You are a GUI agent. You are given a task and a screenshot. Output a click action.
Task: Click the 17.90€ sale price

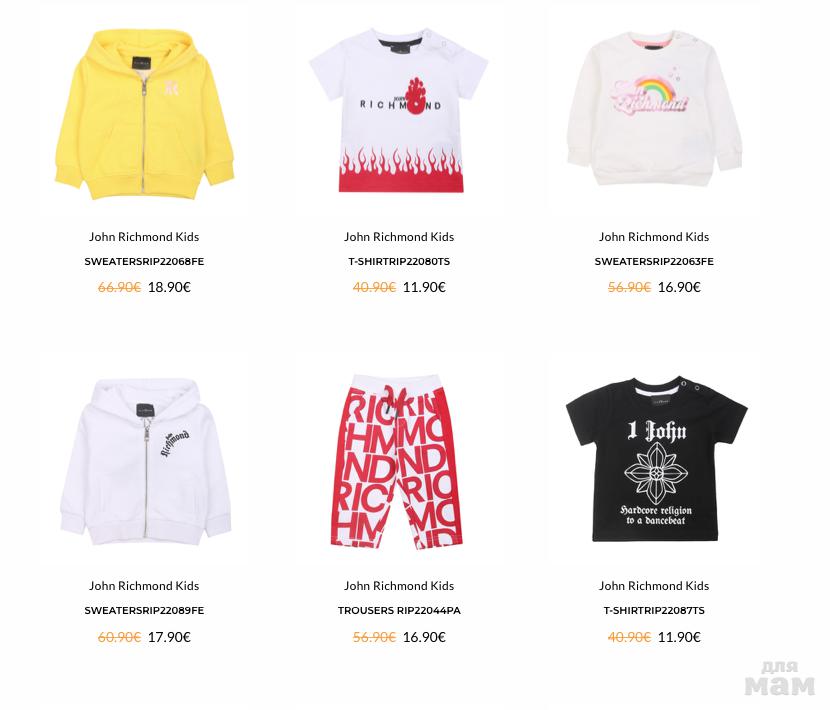(x=169, y=636)
